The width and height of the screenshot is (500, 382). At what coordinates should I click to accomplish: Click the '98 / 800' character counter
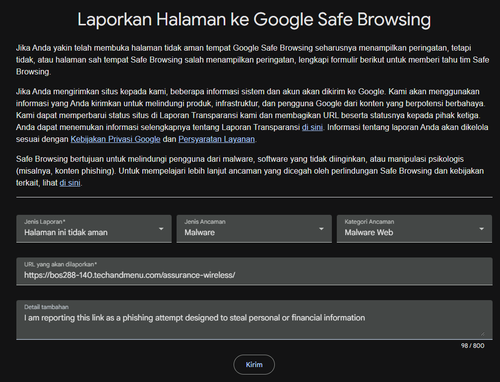pos(472,346)
